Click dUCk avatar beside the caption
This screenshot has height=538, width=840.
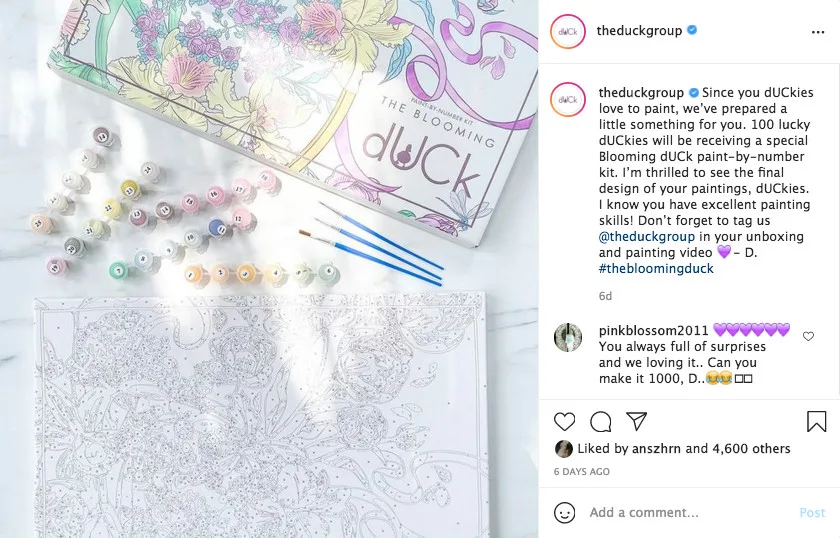click(x=568, y=99)
